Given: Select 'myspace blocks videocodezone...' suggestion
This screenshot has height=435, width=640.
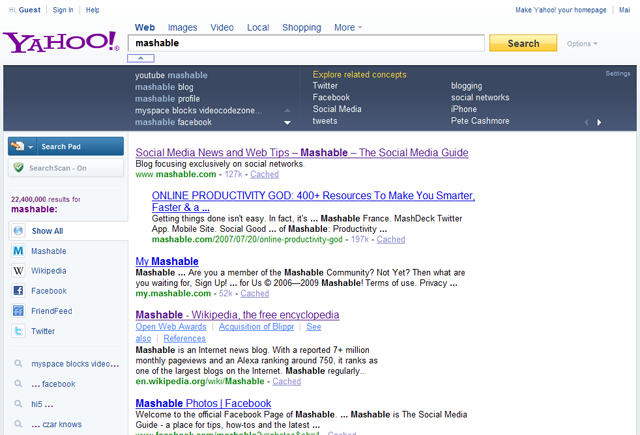Looking at the screenshot, I should point(198,111).
